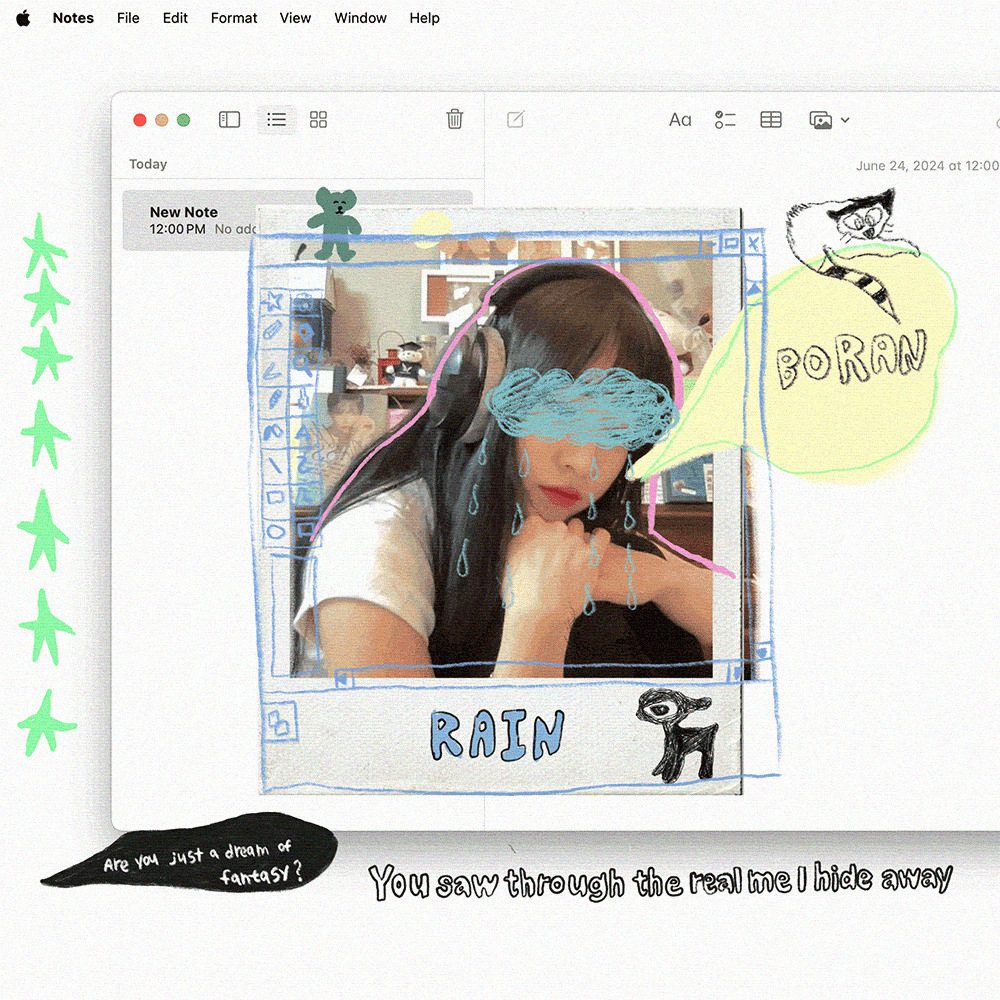Open the File menu
1000x1000 pixels.
tap(128, 18)
